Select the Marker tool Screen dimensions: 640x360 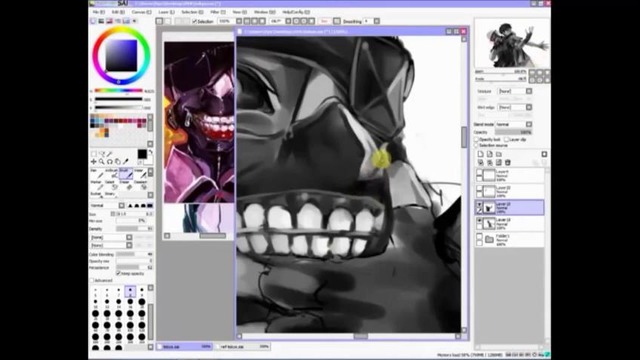click(97, 184)
